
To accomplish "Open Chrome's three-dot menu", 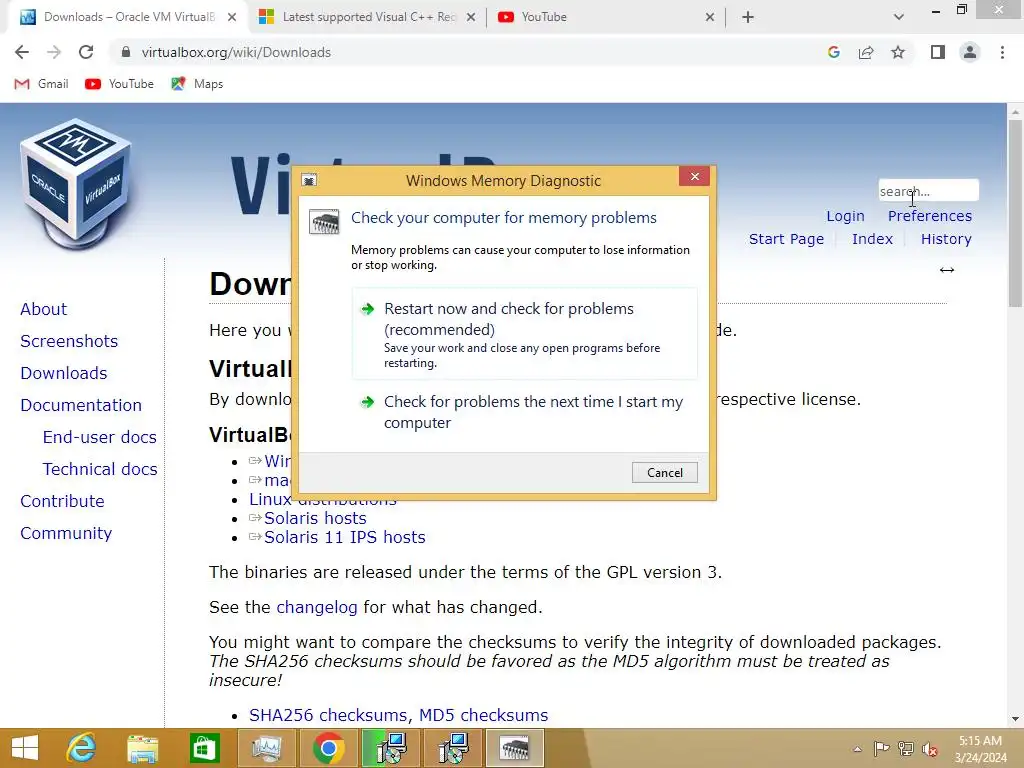I will [1002, 52].
